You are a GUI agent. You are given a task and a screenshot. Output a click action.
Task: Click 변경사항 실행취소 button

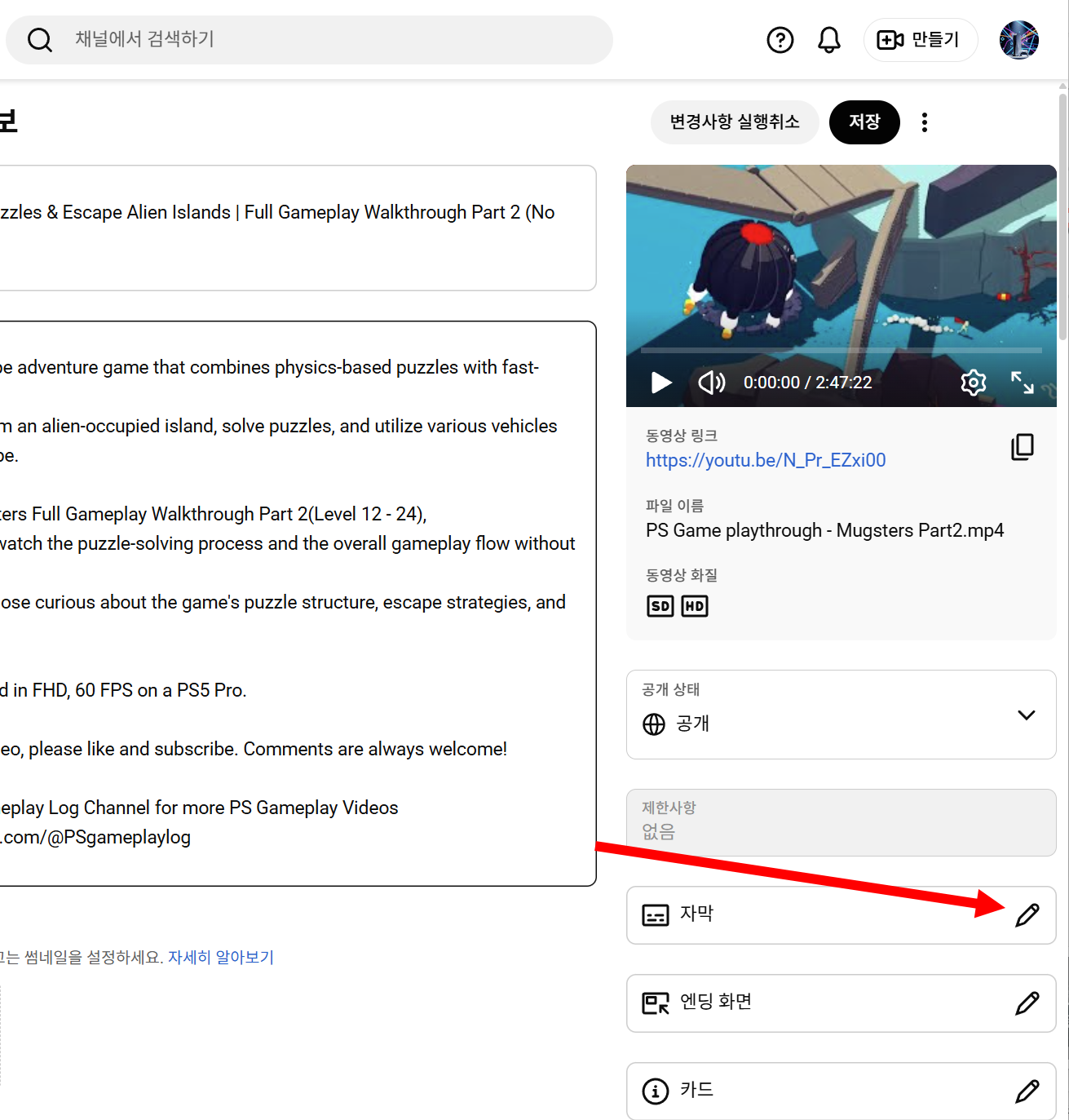click(735, 122)
